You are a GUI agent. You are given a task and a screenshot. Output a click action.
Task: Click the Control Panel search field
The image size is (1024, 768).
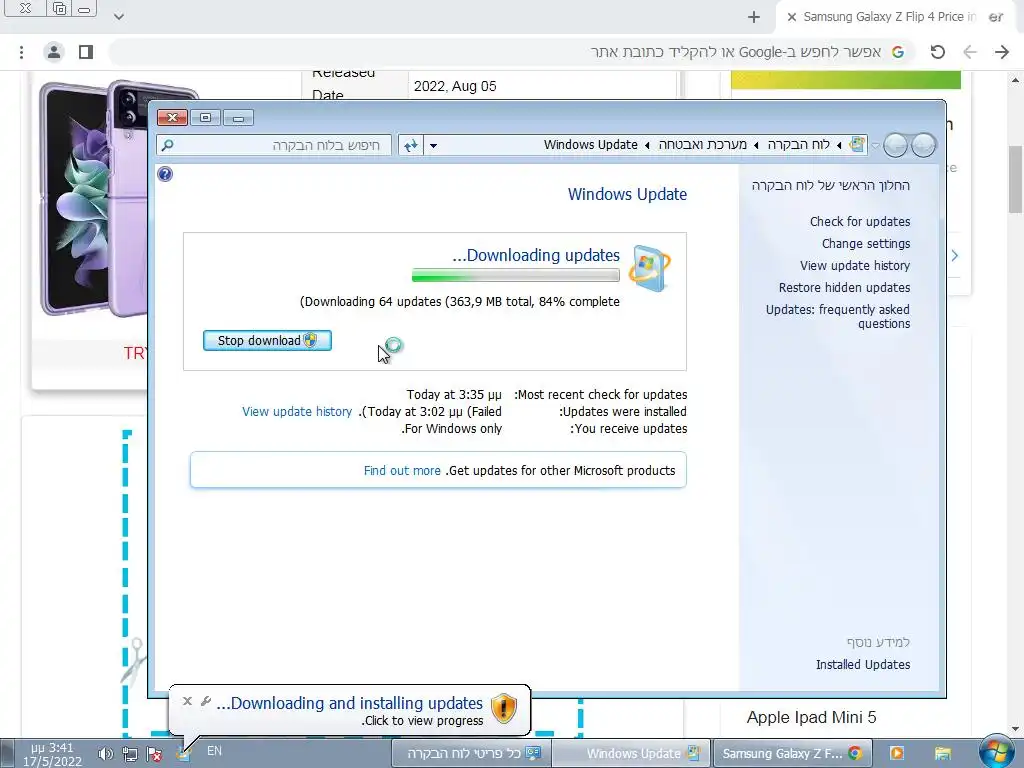274,145
